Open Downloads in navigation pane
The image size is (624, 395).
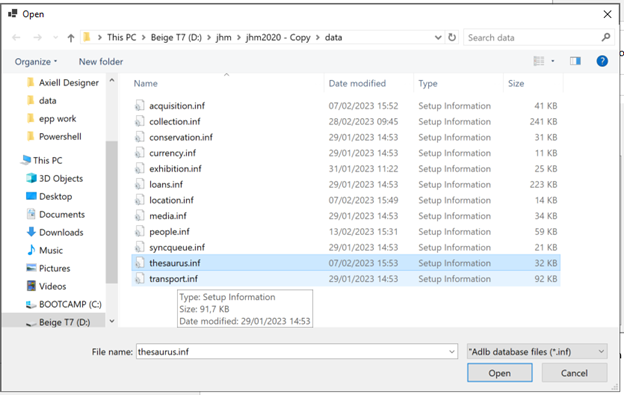pos(55,232)
